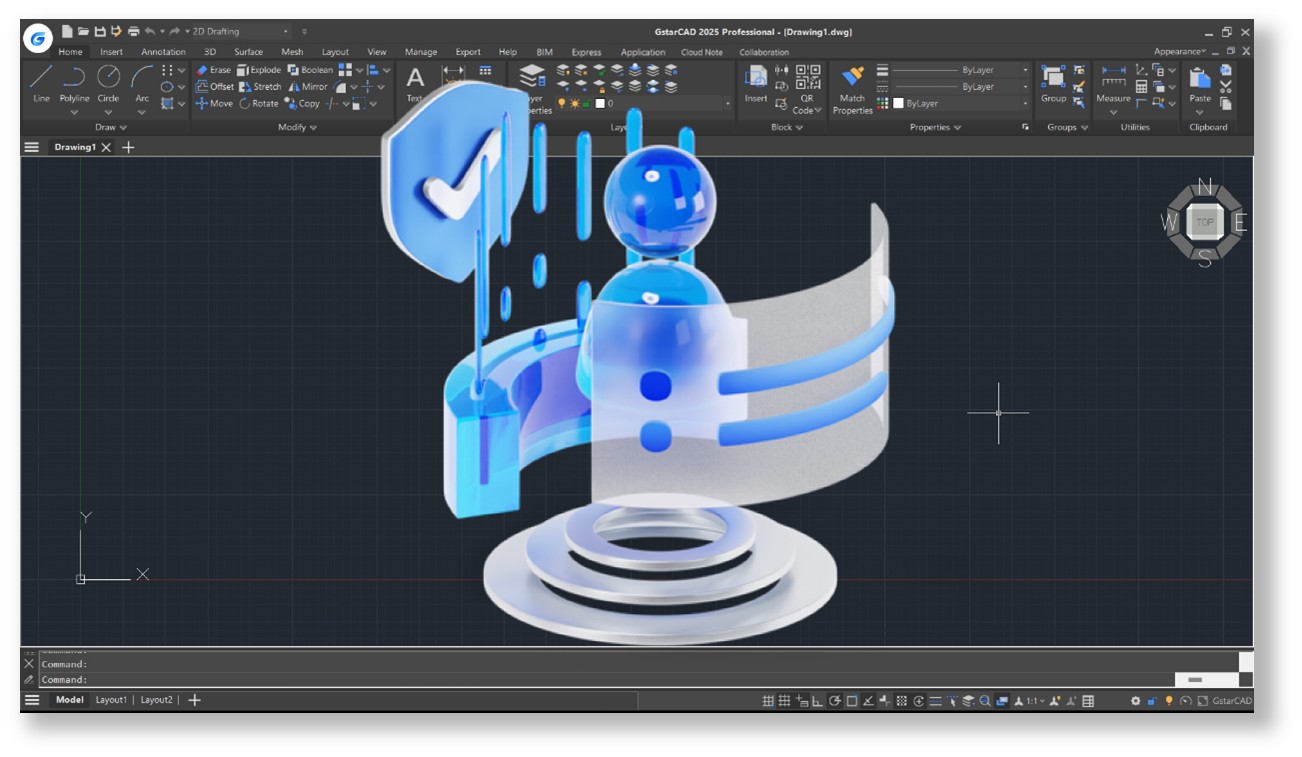Switch to the Annotation ribbon tab

click(x=163, y=52)
